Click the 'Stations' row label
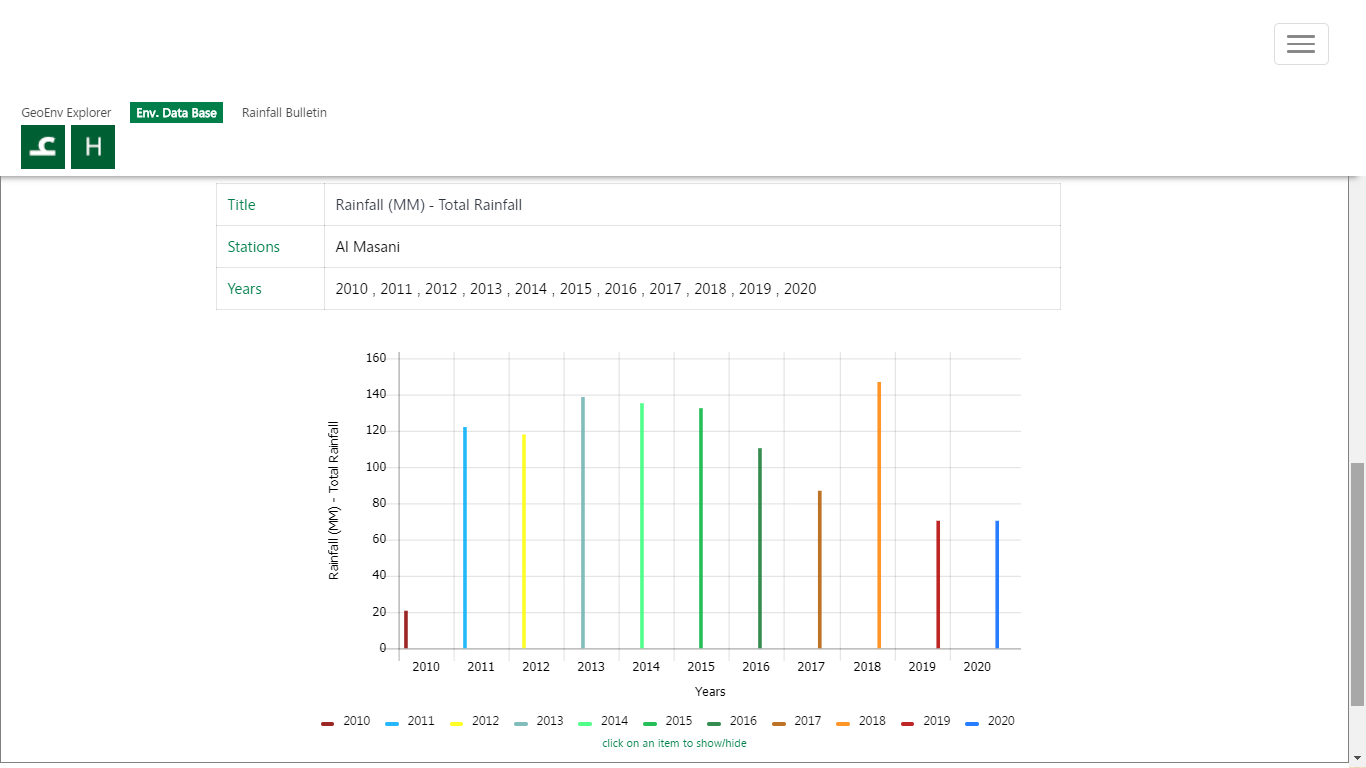Image resolution: width=1366 pixels, height=768 pixels. pyautogui.click(x=253, y=247)
